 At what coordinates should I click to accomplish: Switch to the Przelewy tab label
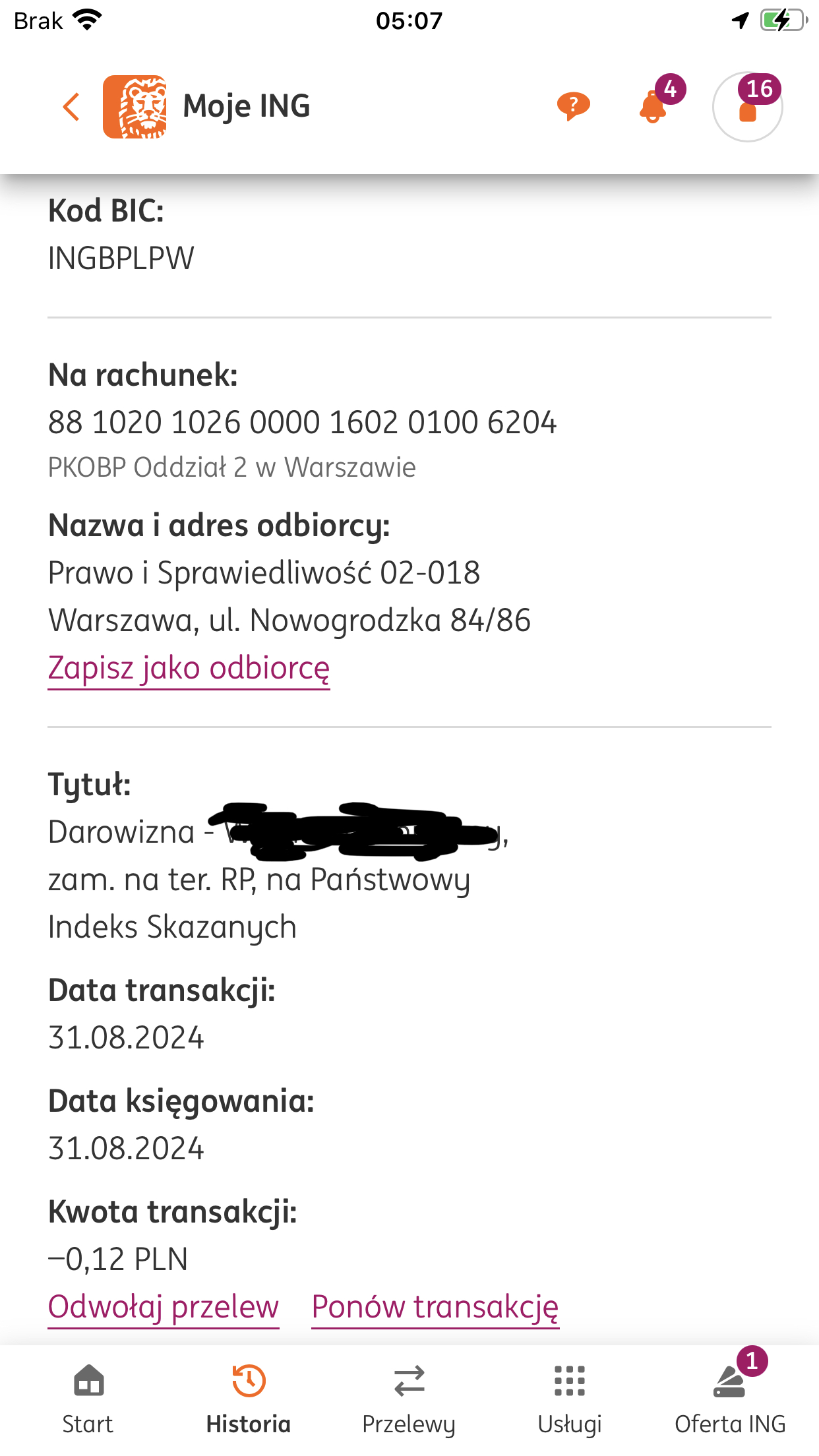[x=409, y=1424]
